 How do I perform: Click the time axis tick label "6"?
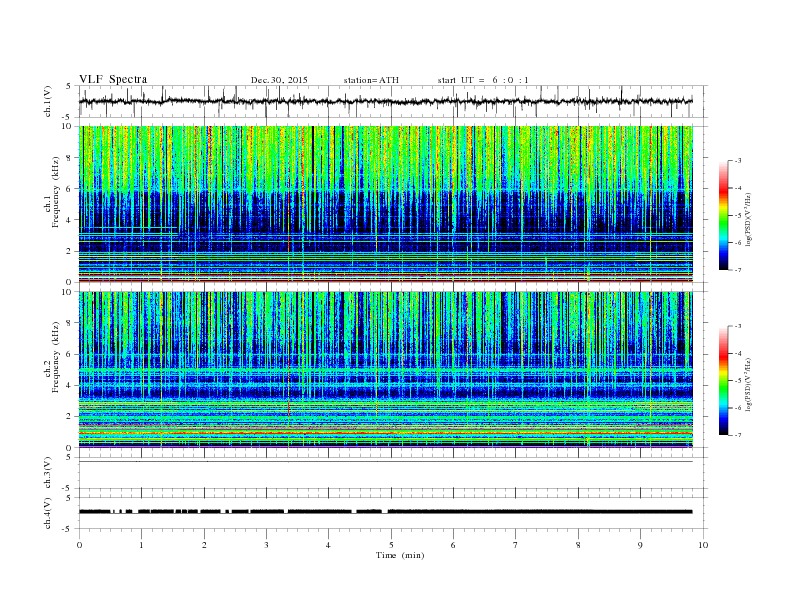click(454, 545)
